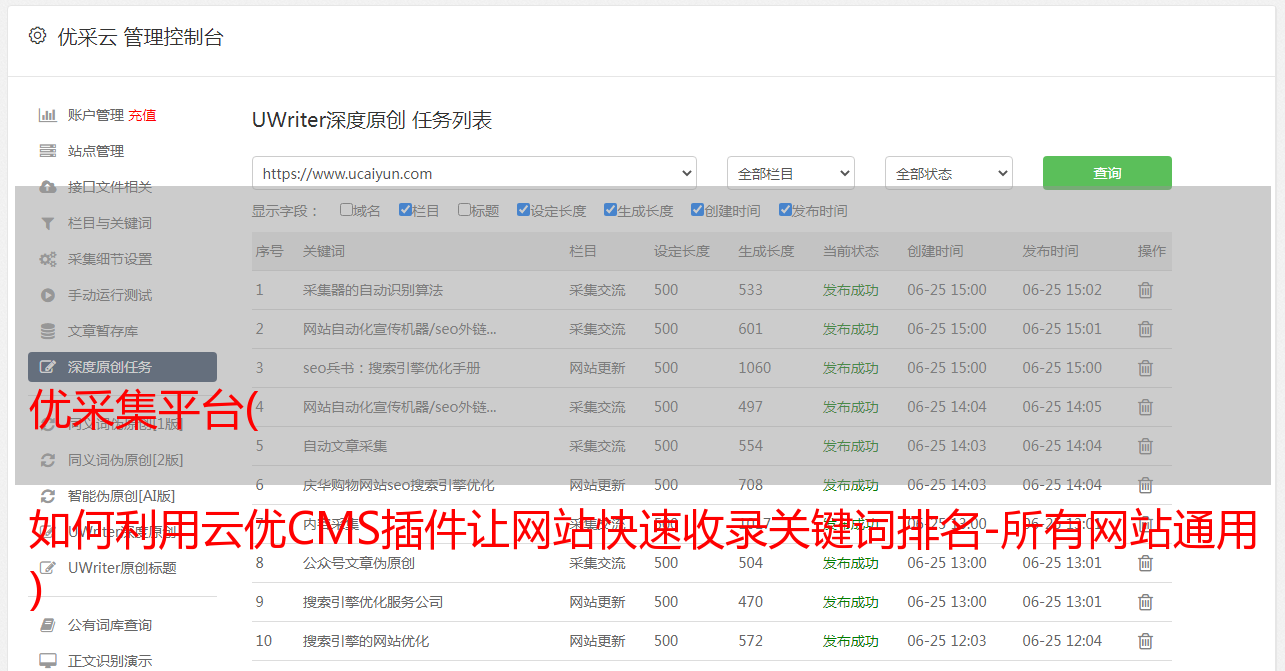Delete row 10 搜索引擎的网站优化 task

pos(1145,641)
